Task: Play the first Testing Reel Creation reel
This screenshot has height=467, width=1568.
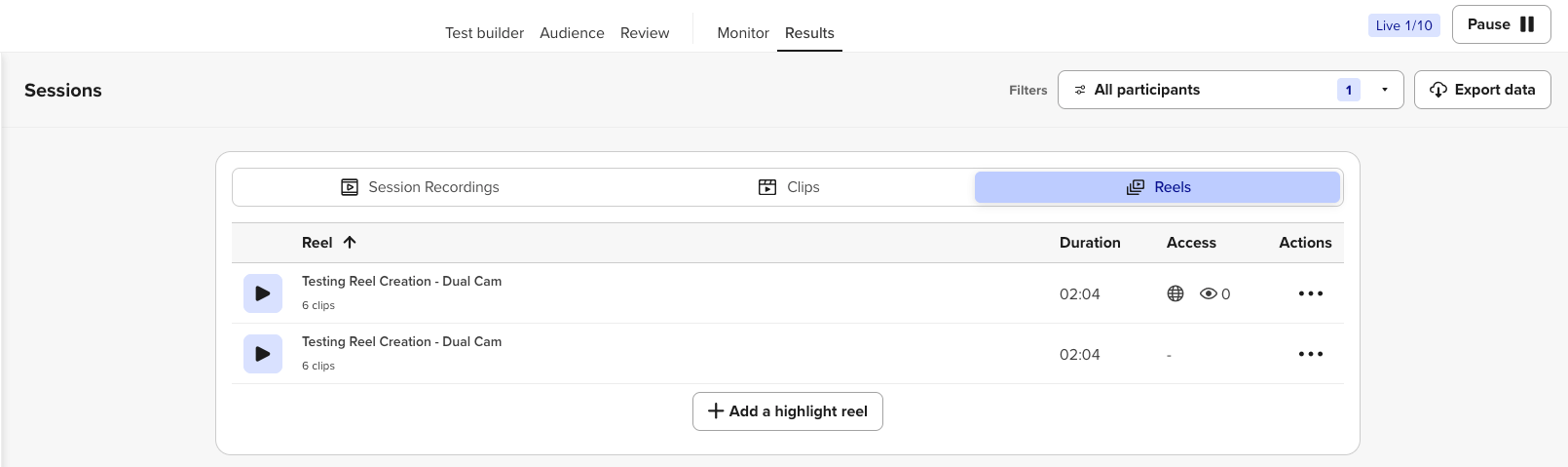Action: pyautogui.click(x=263, y=293)
